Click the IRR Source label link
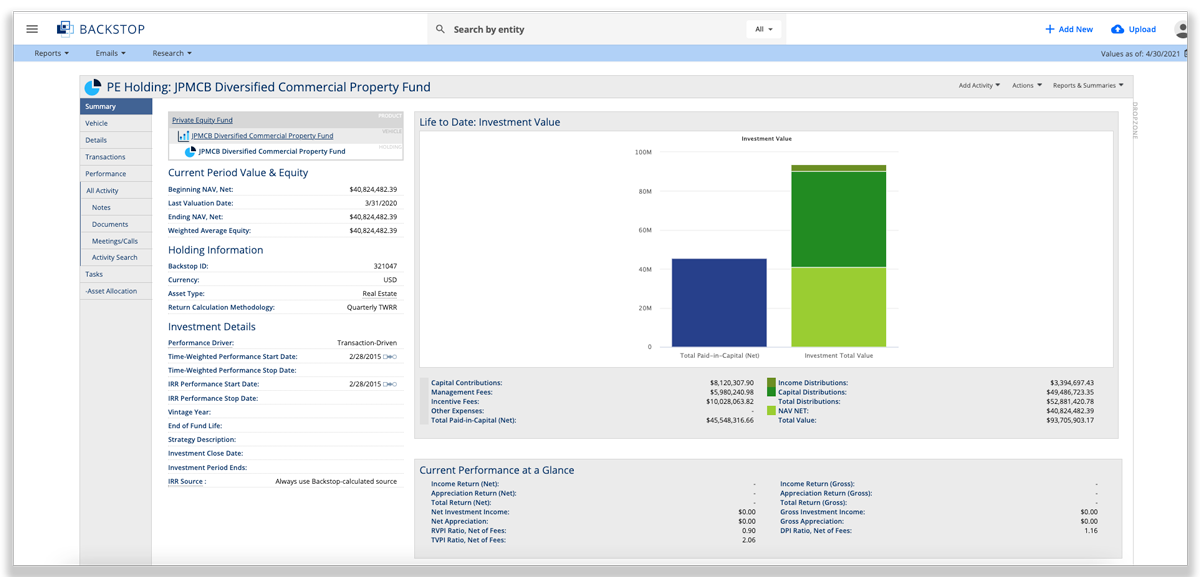This screenshot has height=577, width=1200. click(187, 481)
